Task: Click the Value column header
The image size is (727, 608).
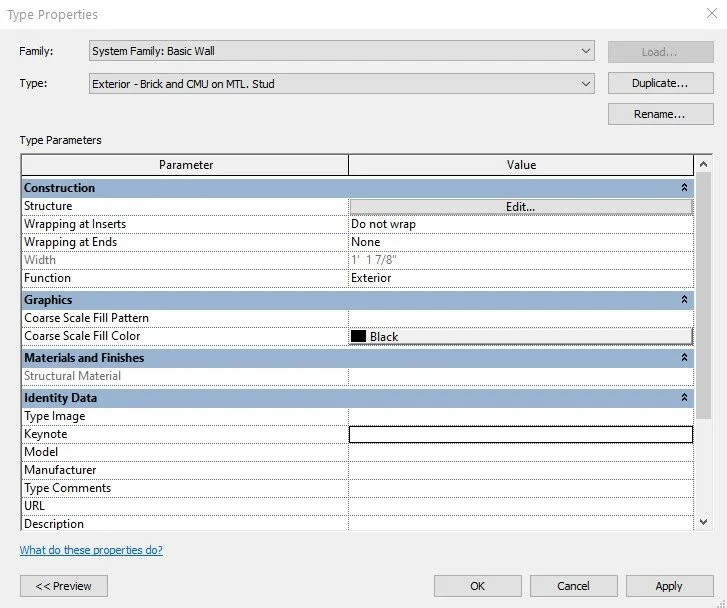Action: [x=521, y=165]
